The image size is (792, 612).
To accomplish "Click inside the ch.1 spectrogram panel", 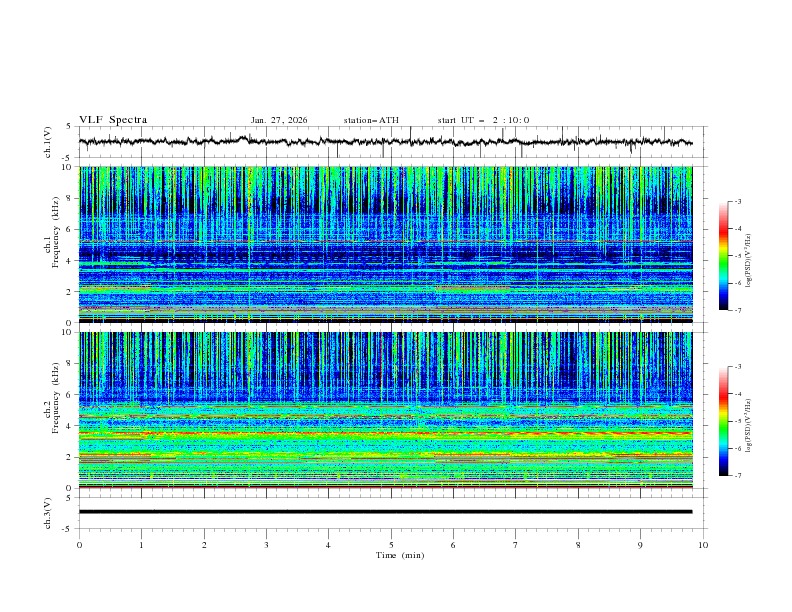I will click(x=385, y=244).
